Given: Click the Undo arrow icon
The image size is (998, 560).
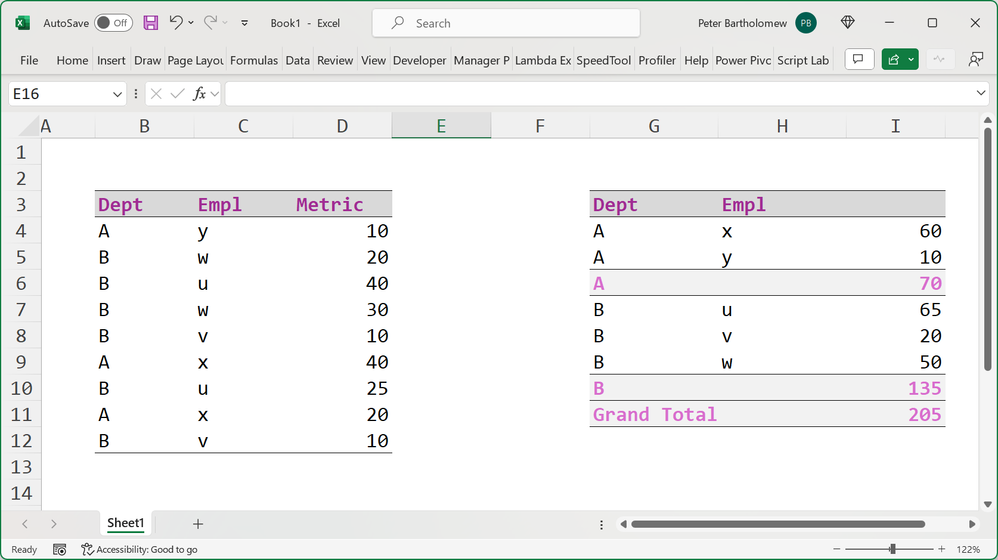Looking at the screenshot, I should [x=177, y=23].
